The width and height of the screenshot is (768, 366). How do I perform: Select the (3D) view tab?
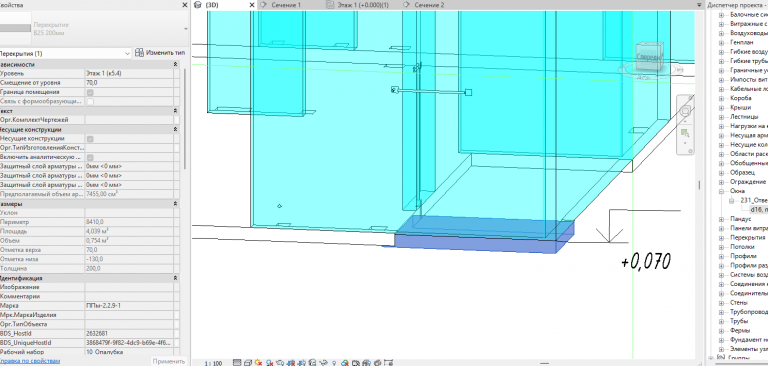(x=212, y=5)
